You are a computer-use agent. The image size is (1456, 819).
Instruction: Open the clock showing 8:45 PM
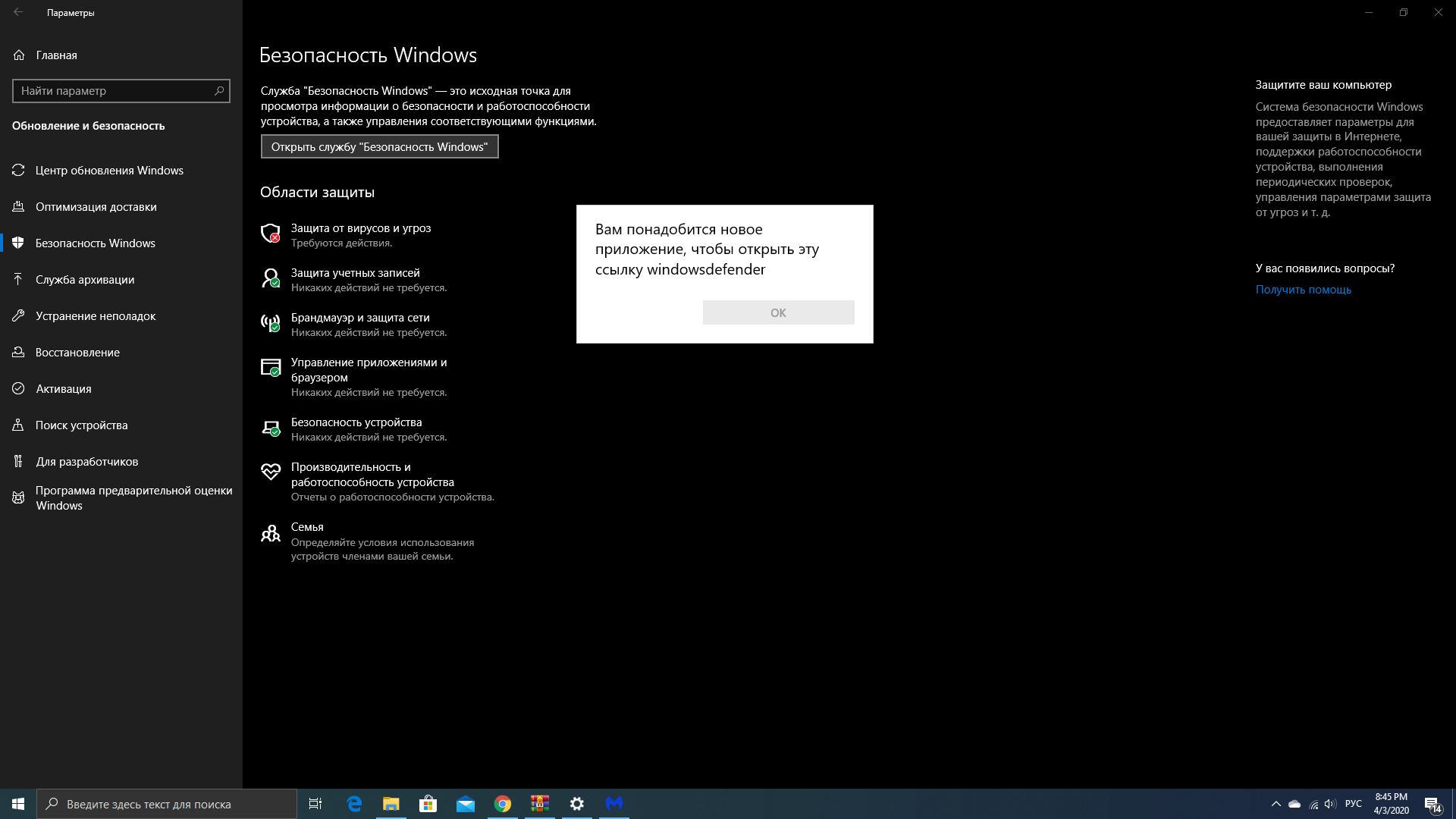[x=1392, y=804]
